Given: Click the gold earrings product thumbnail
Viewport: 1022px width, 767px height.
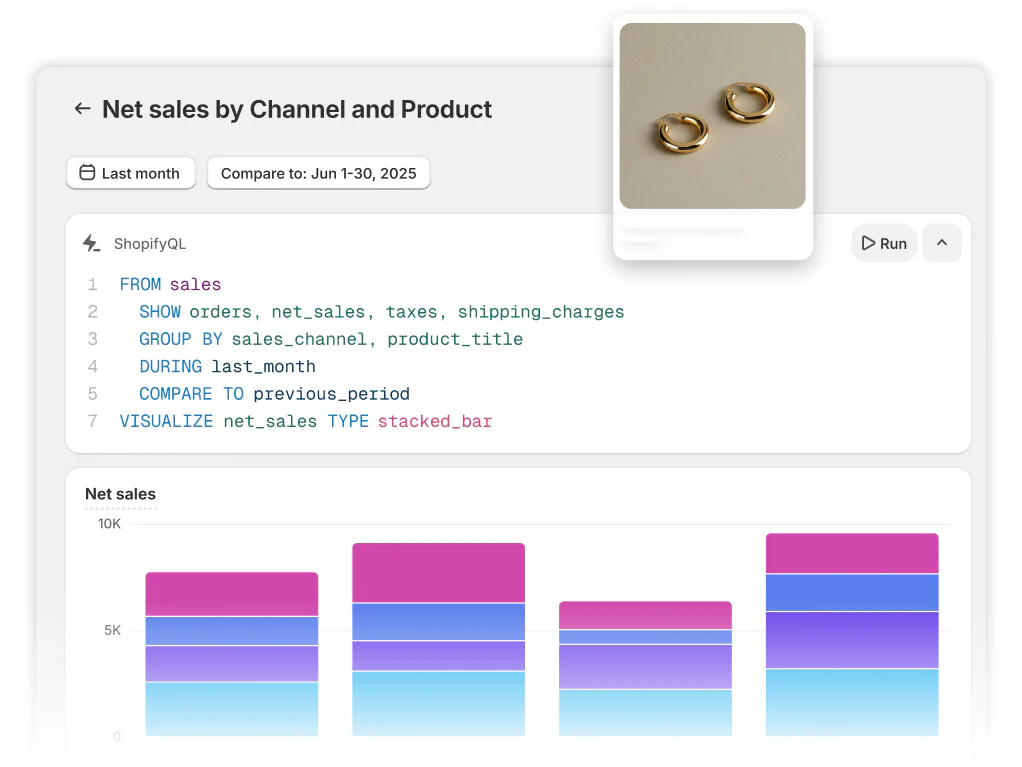Looking at the screenshot, I should point(712,116).
